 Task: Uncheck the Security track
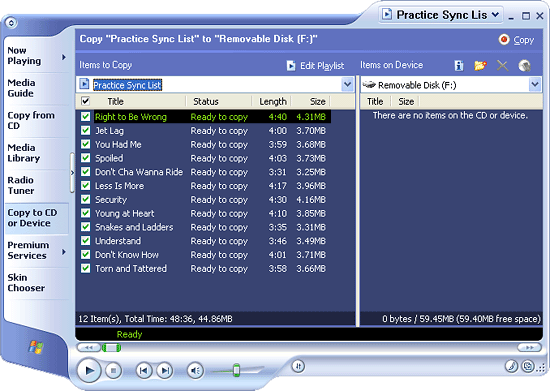pos(85,199)
